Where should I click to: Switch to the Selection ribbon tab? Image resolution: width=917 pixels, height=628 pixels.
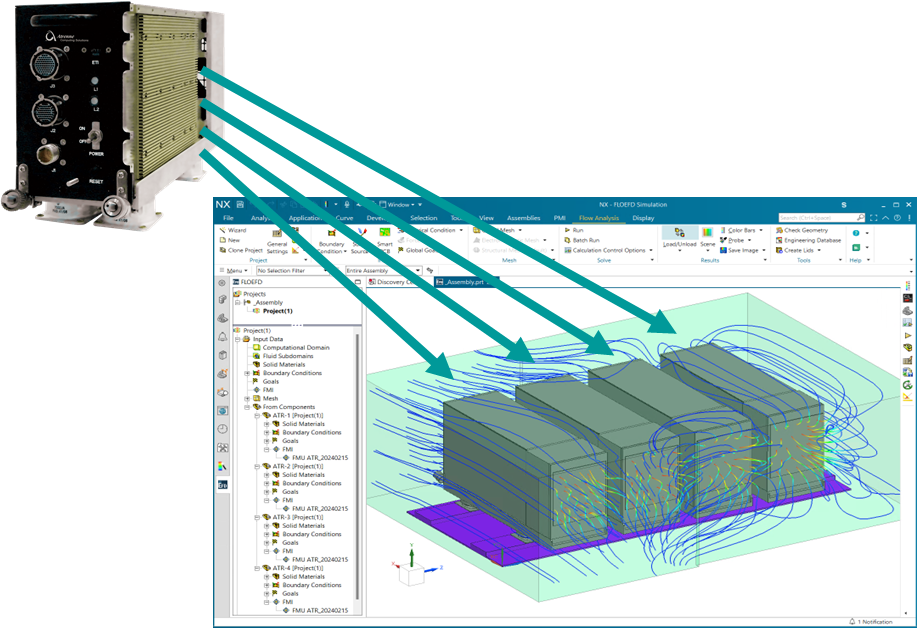pyautogui.click(x=423, y=218)
